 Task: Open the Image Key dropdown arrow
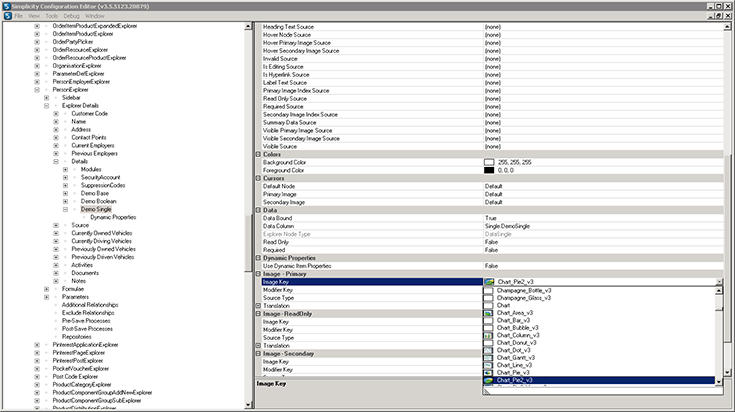(x=719, y=282)
